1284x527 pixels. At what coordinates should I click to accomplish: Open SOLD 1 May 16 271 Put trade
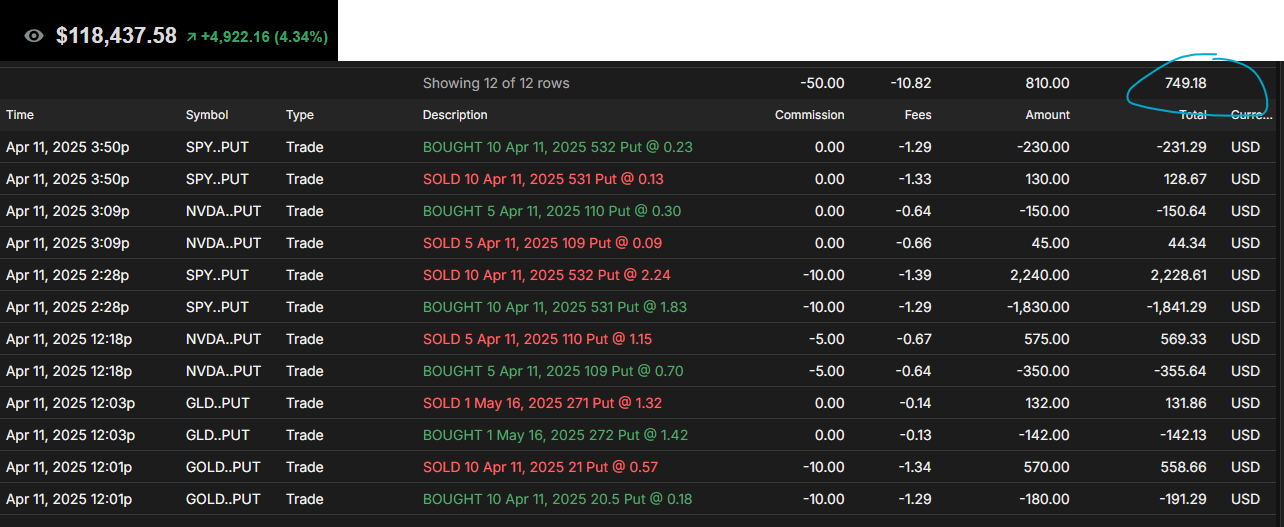click(x=542, y=403)
